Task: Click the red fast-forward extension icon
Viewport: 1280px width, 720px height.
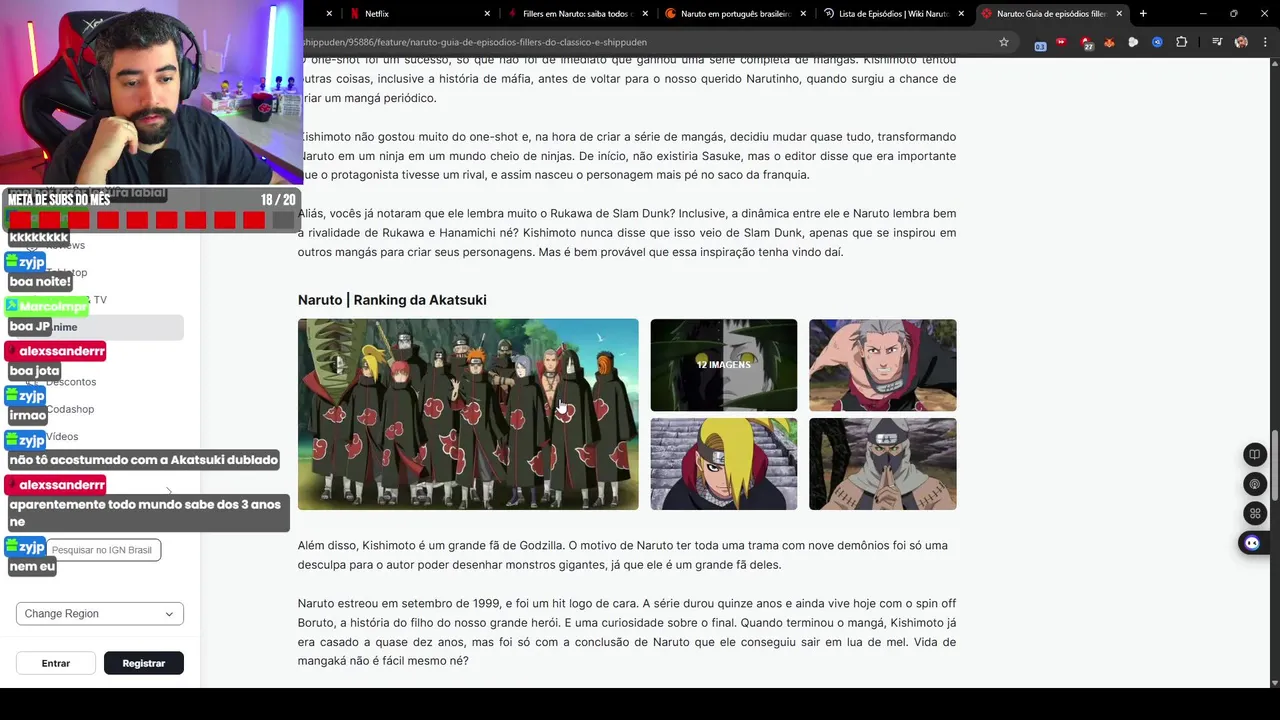Action: coord(1061,42)
